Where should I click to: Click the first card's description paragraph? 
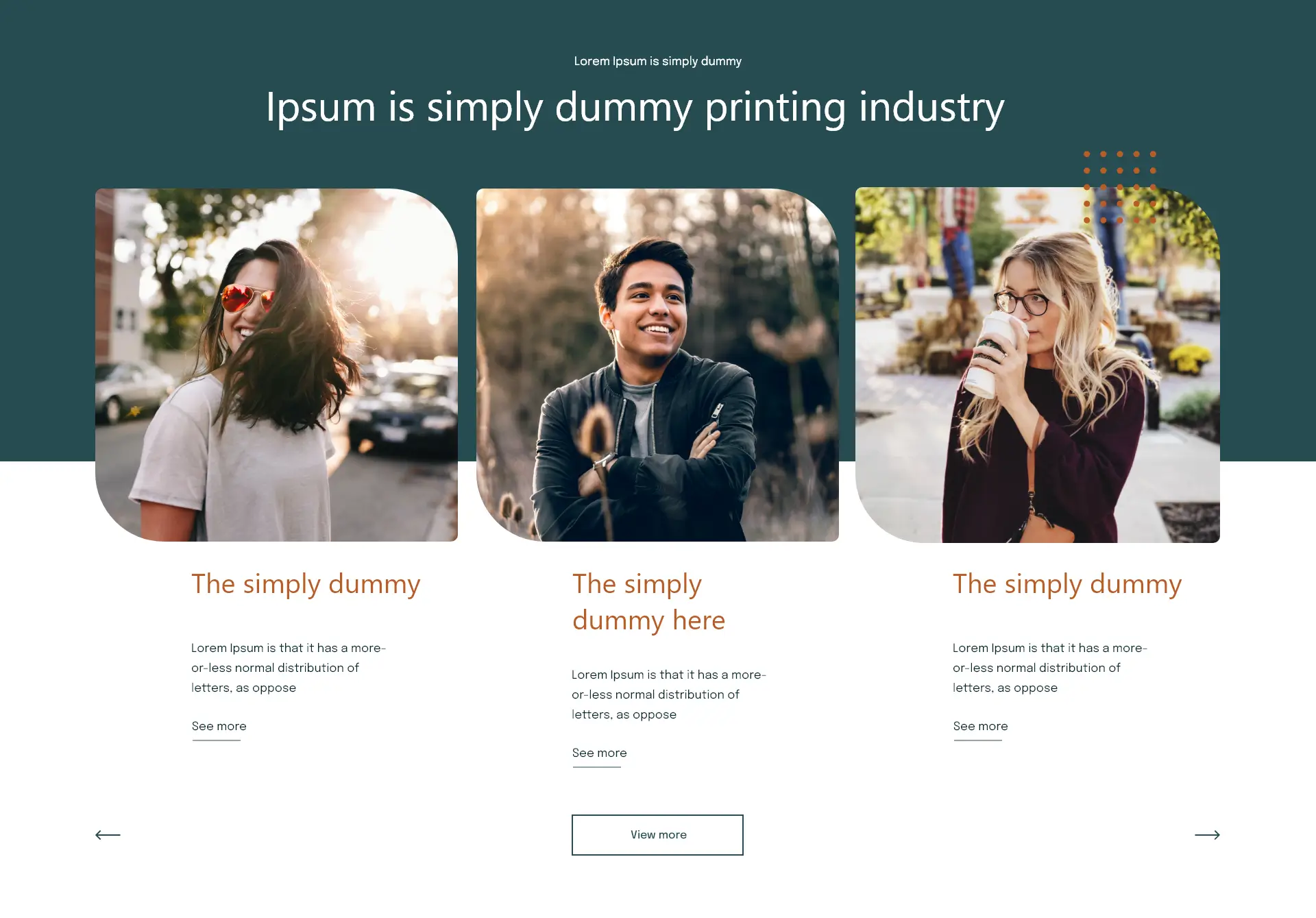(289, 668)
